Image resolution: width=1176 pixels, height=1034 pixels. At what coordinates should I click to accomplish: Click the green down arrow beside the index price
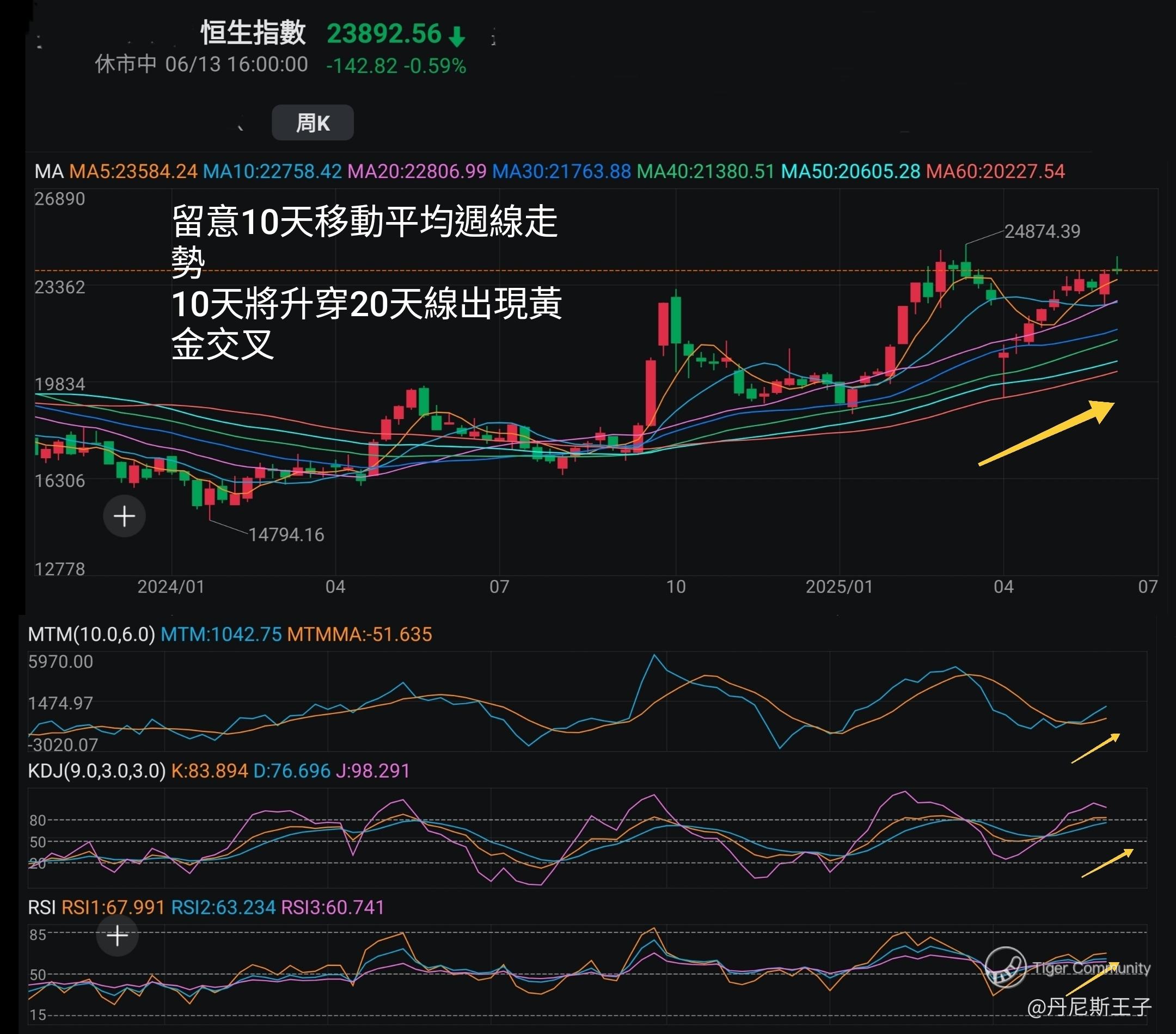point(457,36)
